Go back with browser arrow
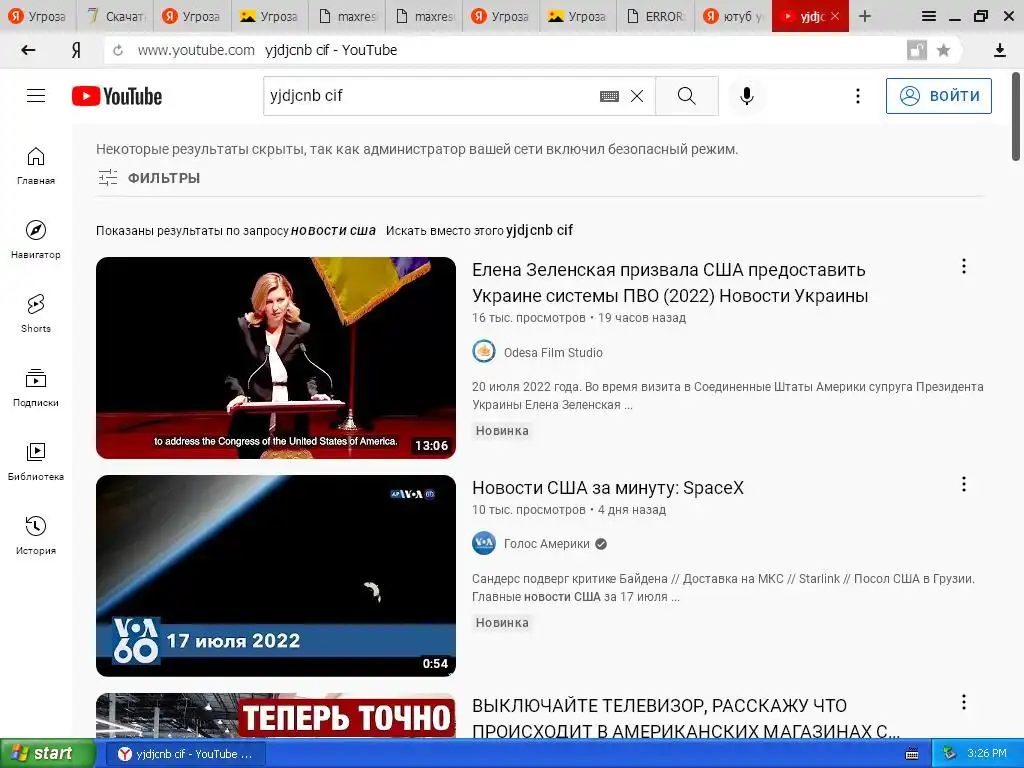Viewport: 1024px width, 768px height. pos(28,50)
